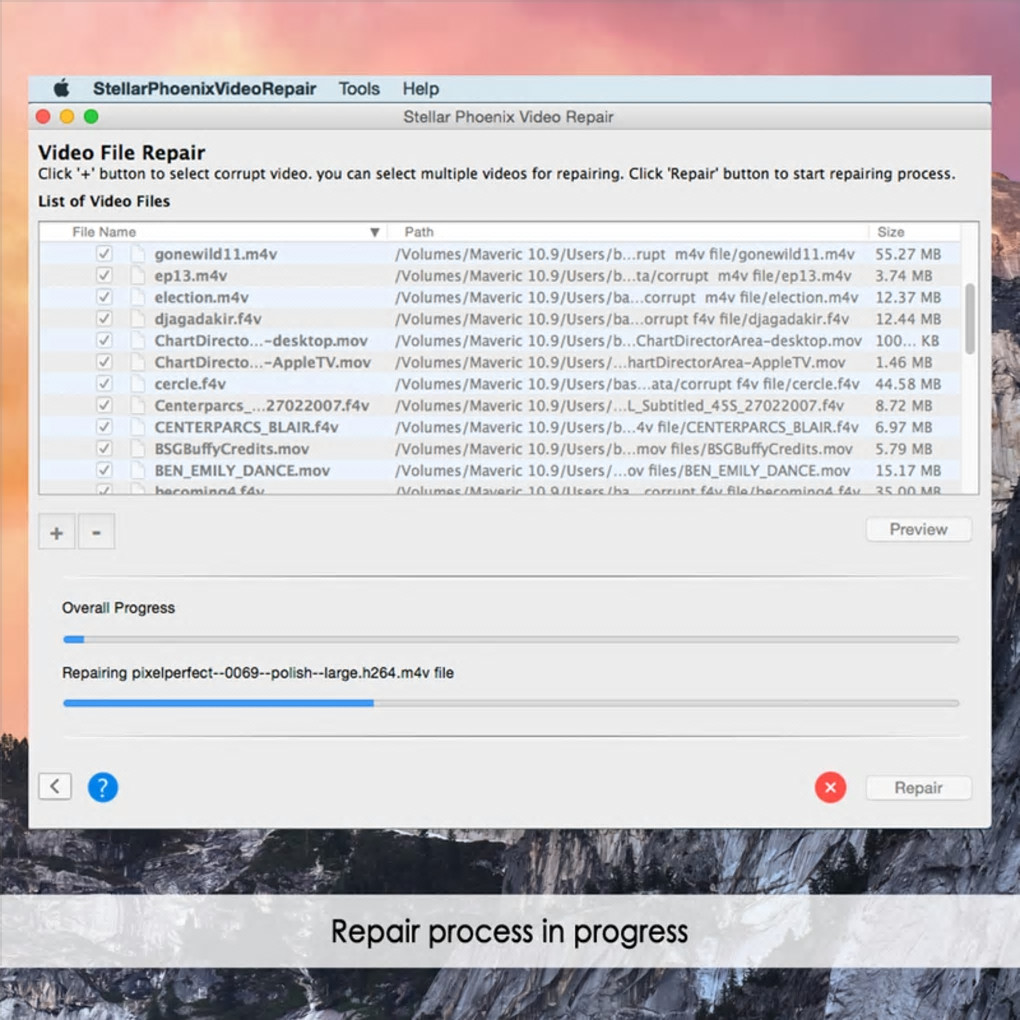Viewport: 1020px width, 1020px height.
Task: Click the file icon beside BEN_EMILY_DANCE.mov
Action: 137,470
